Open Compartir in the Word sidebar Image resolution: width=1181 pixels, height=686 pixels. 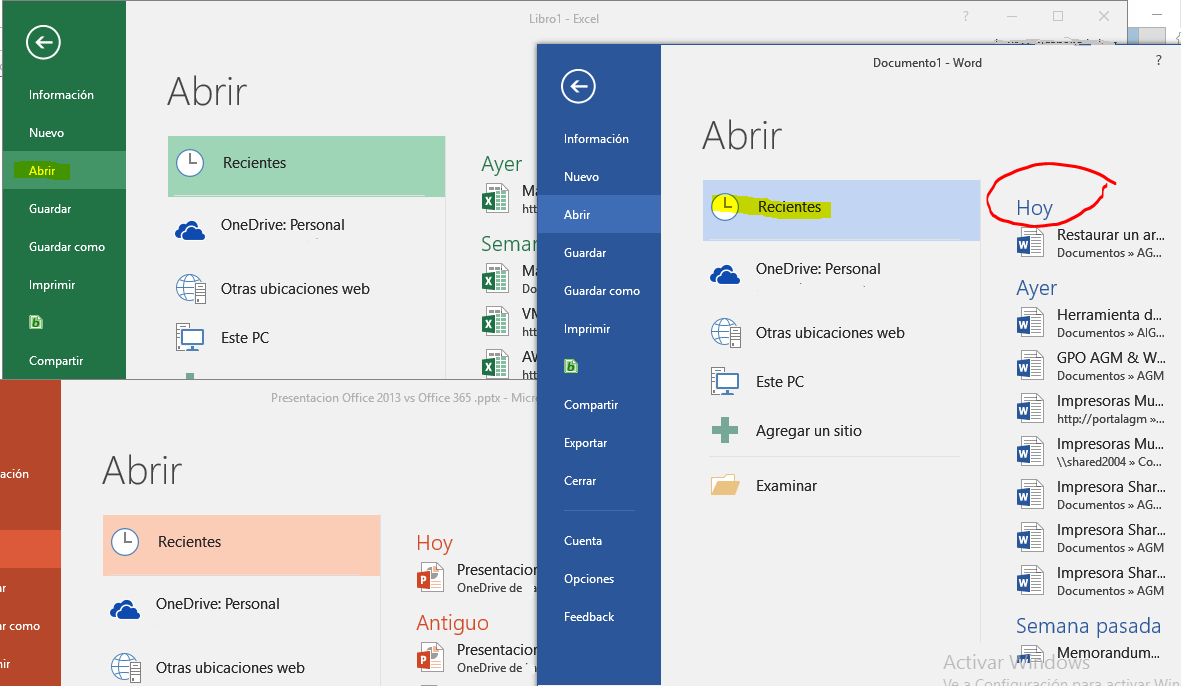click(x=590, y=405)
